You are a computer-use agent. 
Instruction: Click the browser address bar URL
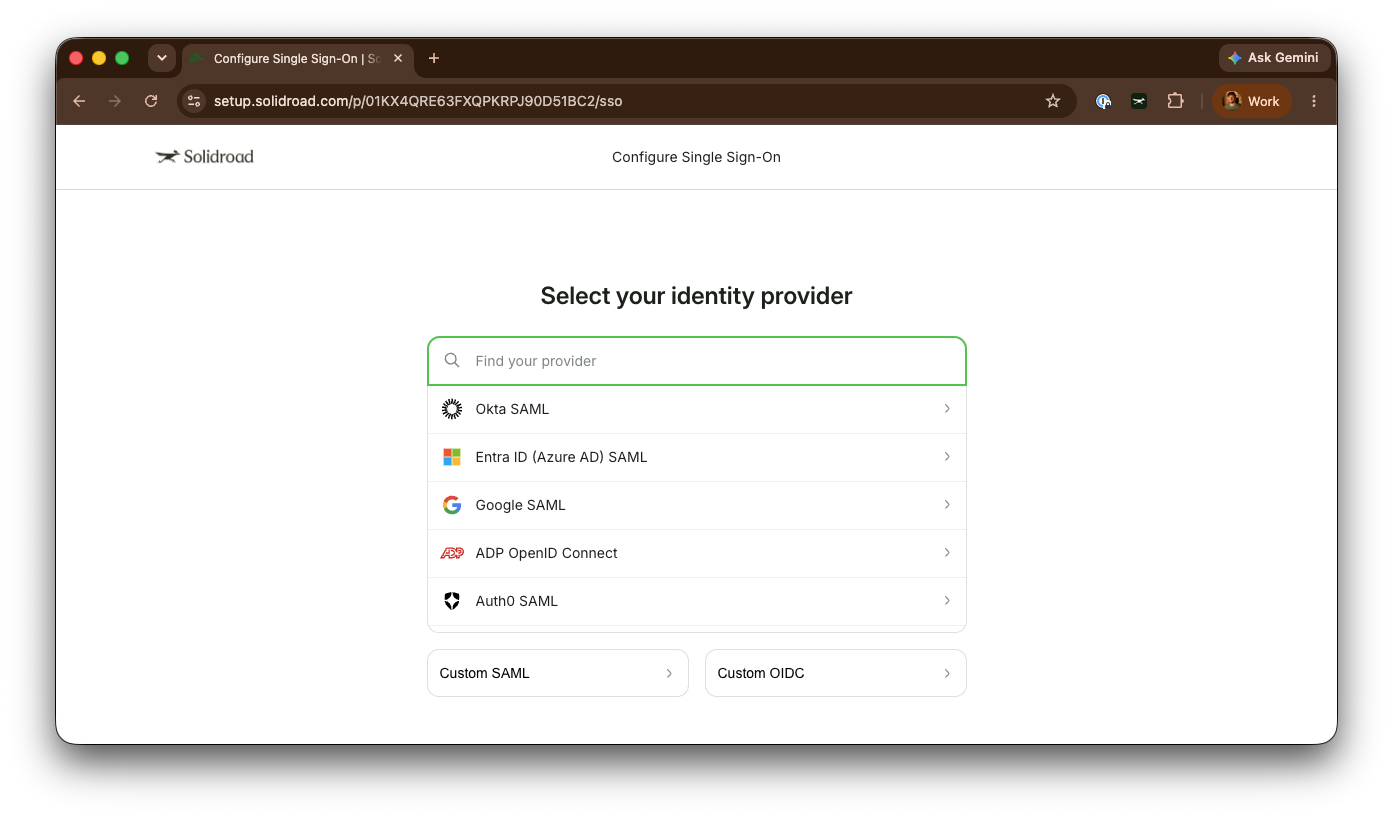point(418,101)
